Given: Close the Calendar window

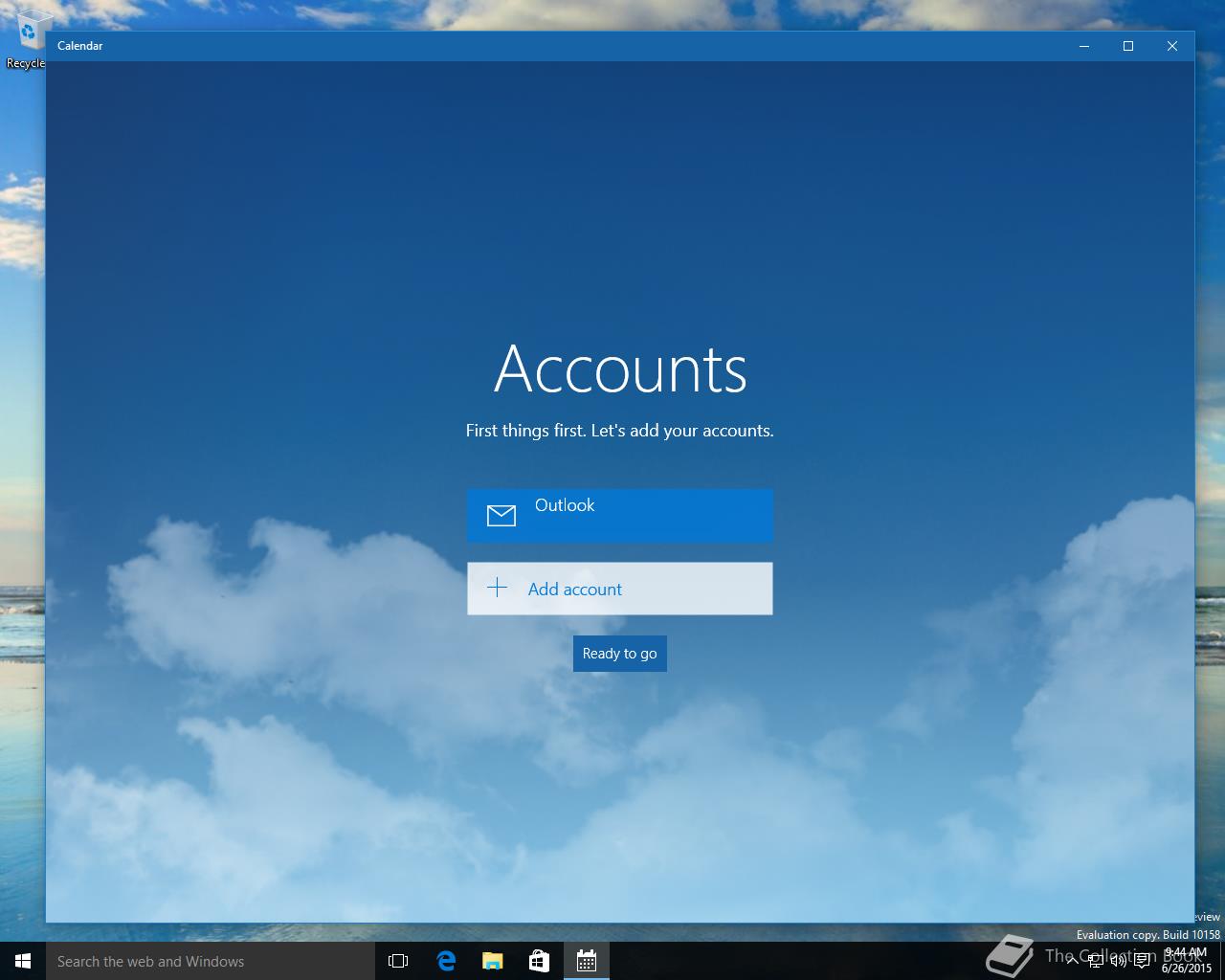Looking at the screenshot, I should click(1172, 46).
